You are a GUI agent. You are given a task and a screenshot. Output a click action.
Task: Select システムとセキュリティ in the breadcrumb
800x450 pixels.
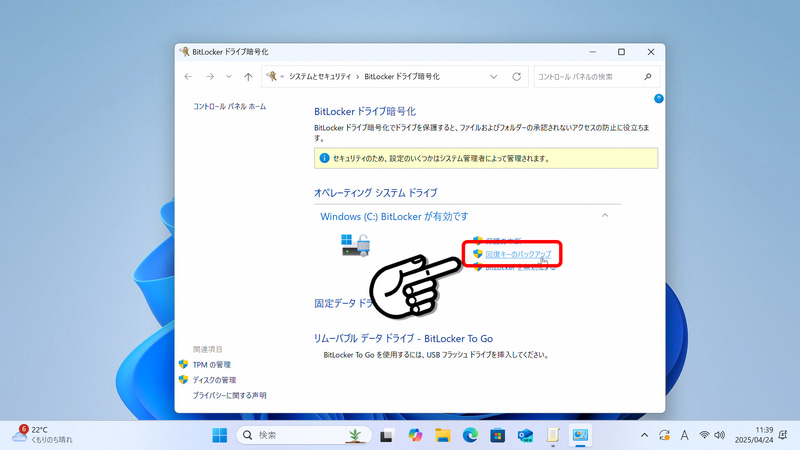coord(320,77)
